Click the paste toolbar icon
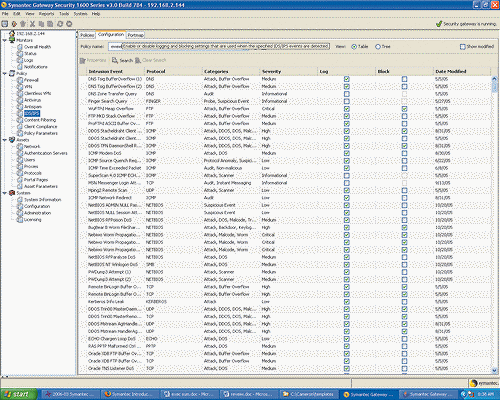The height and width of the screenshot is (400, 500). pyautogui.click(x=50, y=24)
